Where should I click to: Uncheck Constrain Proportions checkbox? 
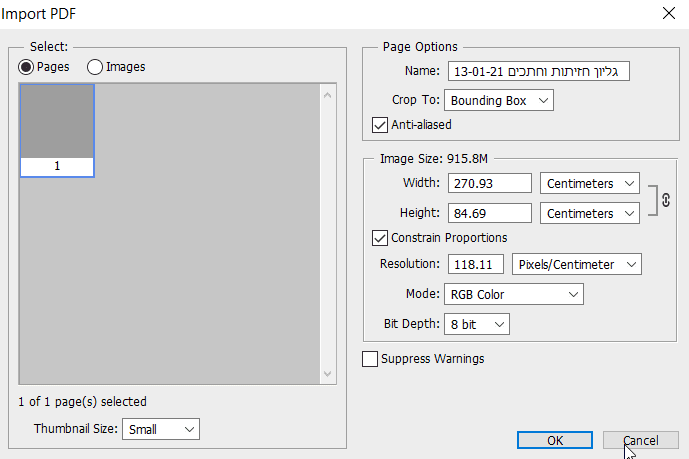[380, 238]
